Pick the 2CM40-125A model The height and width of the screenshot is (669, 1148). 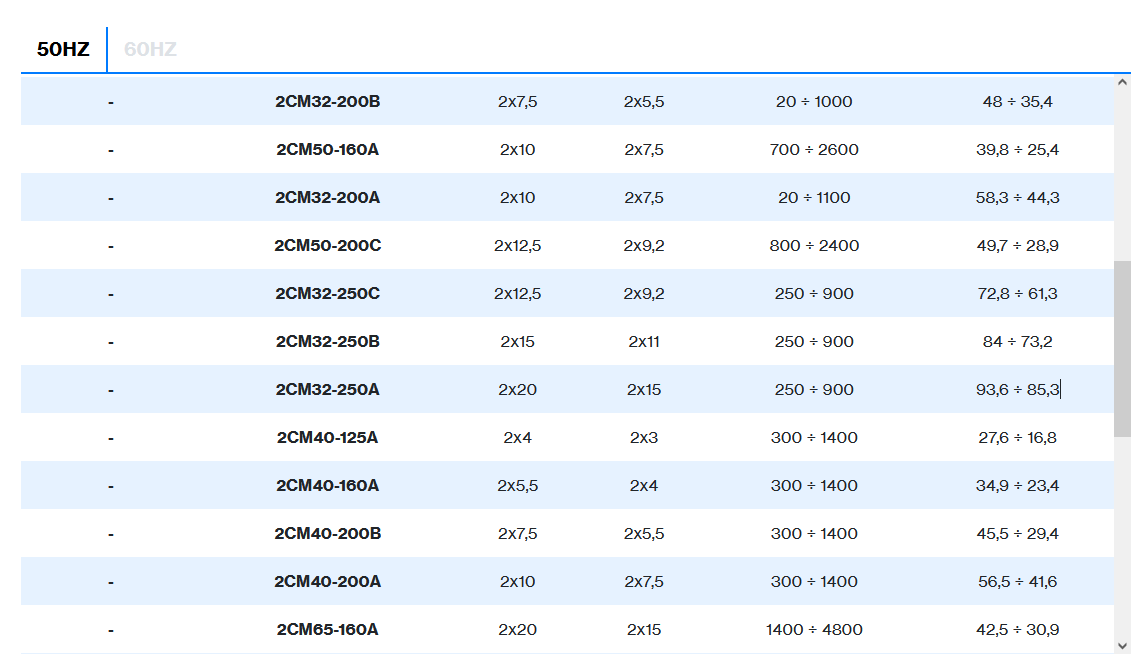(327, 437)
